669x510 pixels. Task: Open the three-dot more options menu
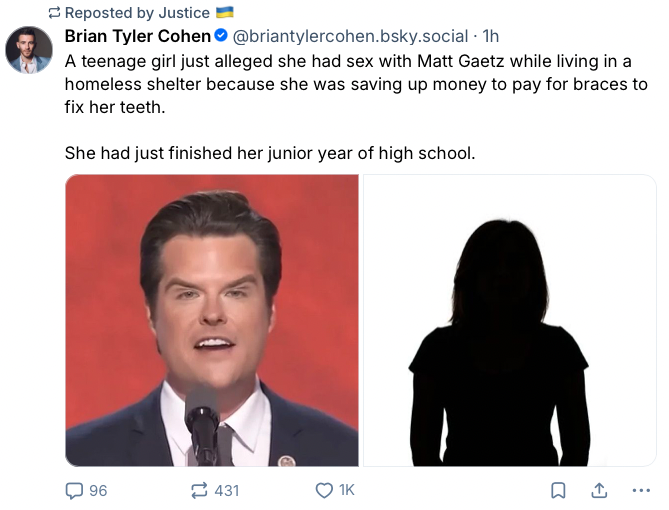click(x=641, y=490)
